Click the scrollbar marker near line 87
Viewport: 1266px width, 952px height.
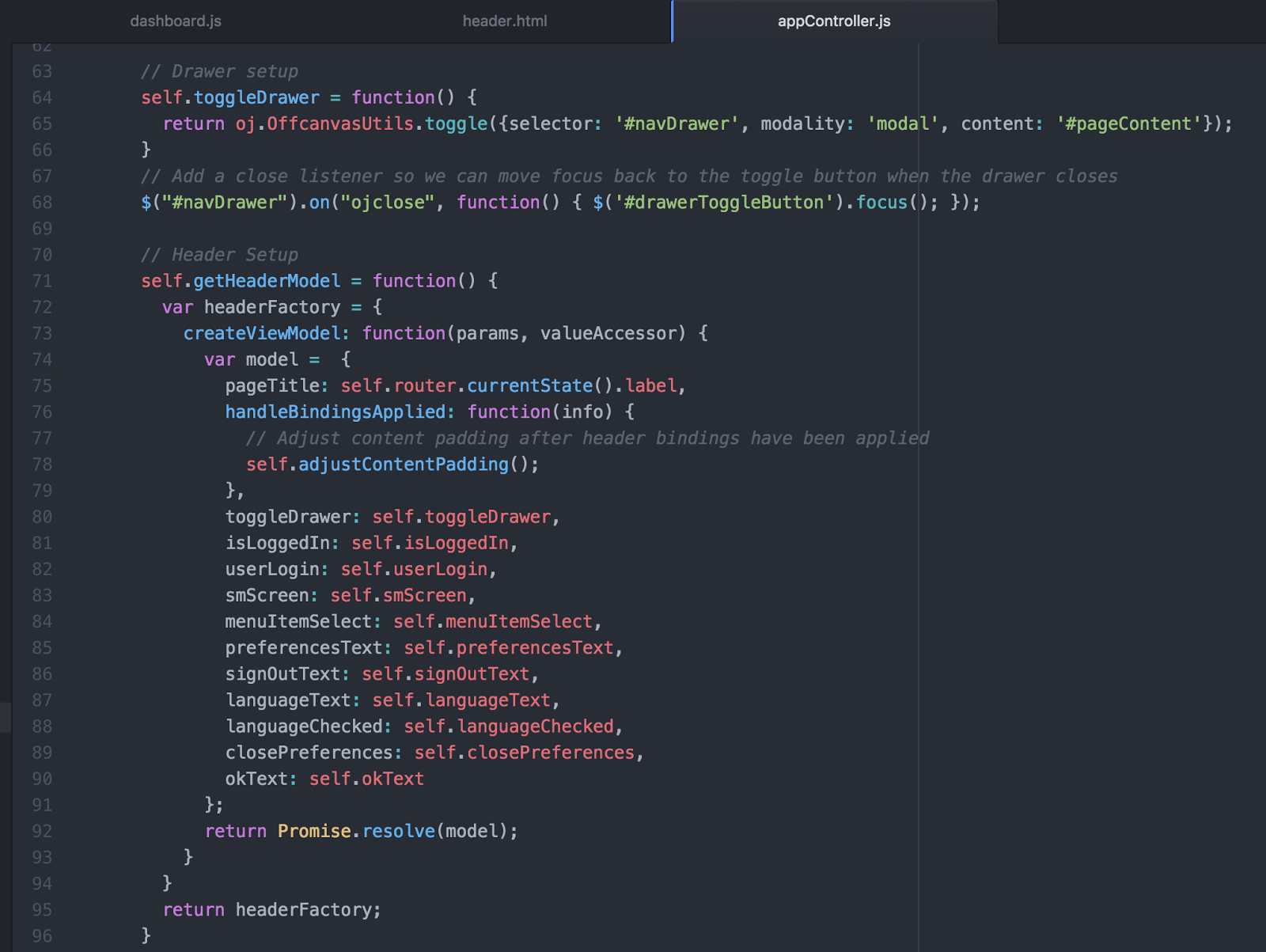tap(5, 716)
